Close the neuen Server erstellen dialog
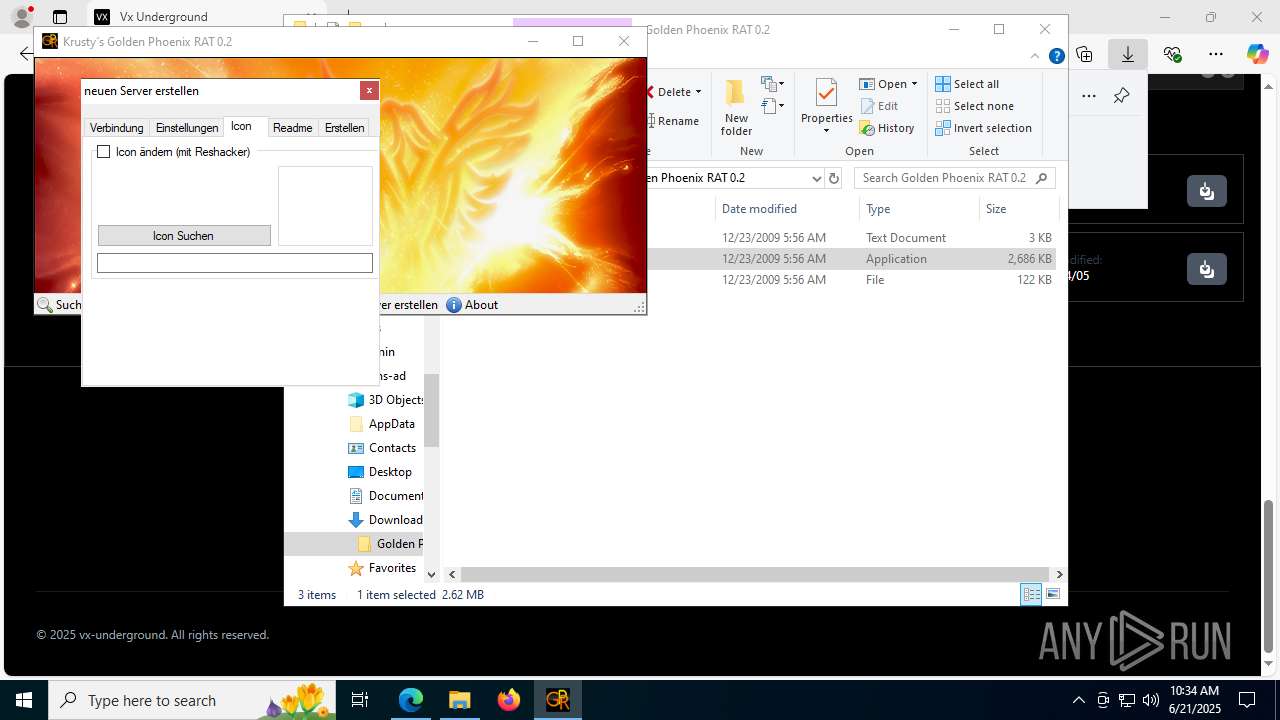This screenshot has width=1280, height=720. [369, 91]
